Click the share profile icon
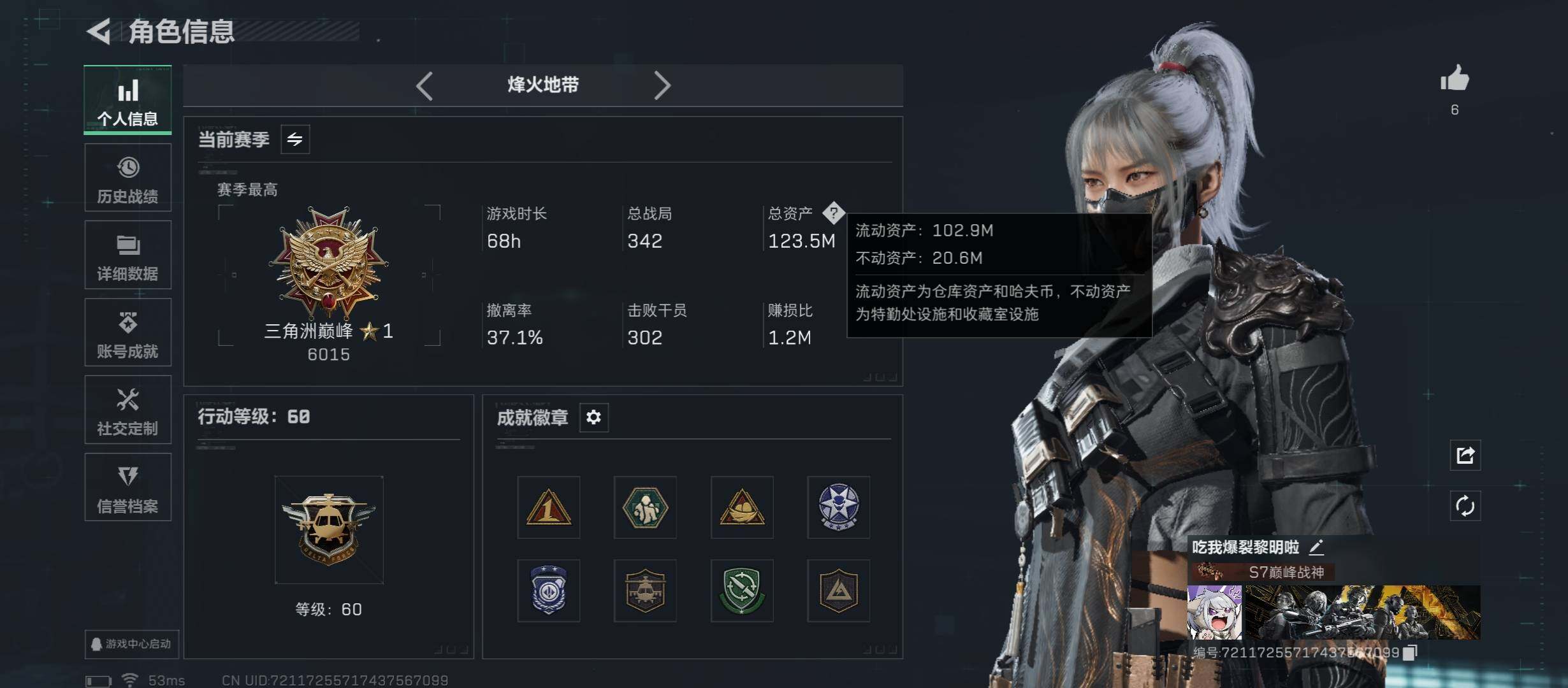 tap(1465, 455)
